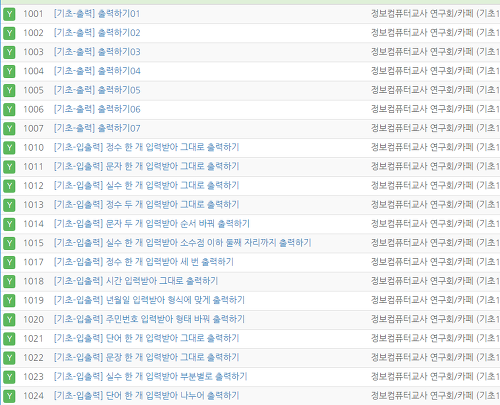Click problem number 1005

(33, 90)
